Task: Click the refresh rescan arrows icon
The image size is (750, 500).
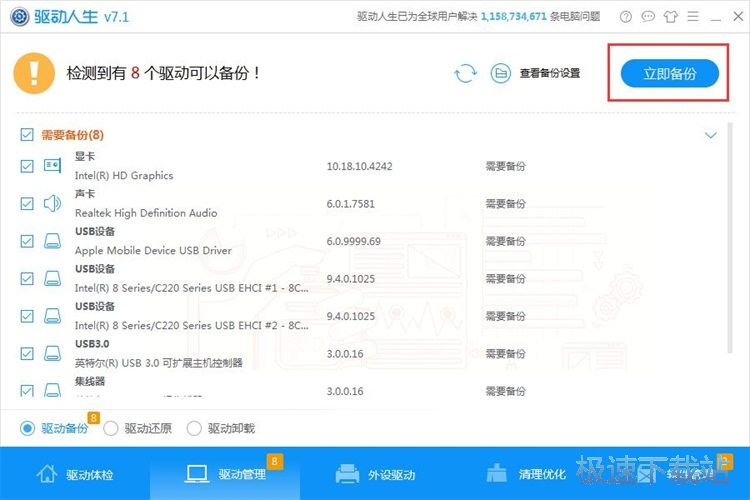Action: coord(465,73)
